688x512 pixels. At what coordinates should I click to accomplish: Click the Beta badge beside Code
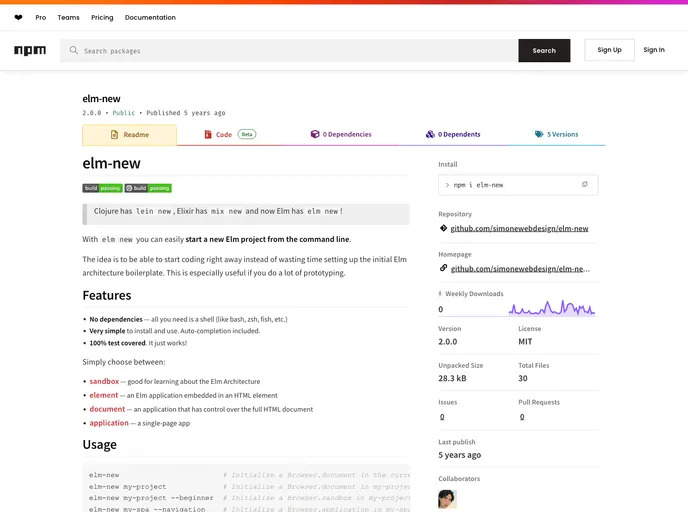point(247,134)
